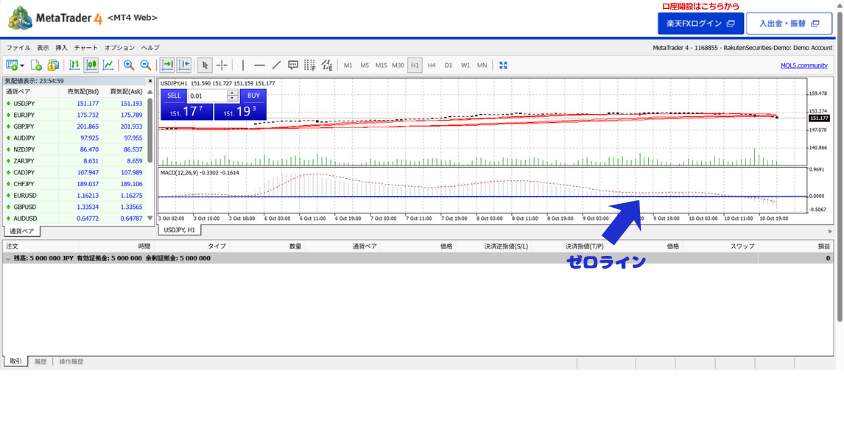The width and height of the screenshot is (844, 422).
Task: Switch timeframe to H4
Action: [432, 65]
